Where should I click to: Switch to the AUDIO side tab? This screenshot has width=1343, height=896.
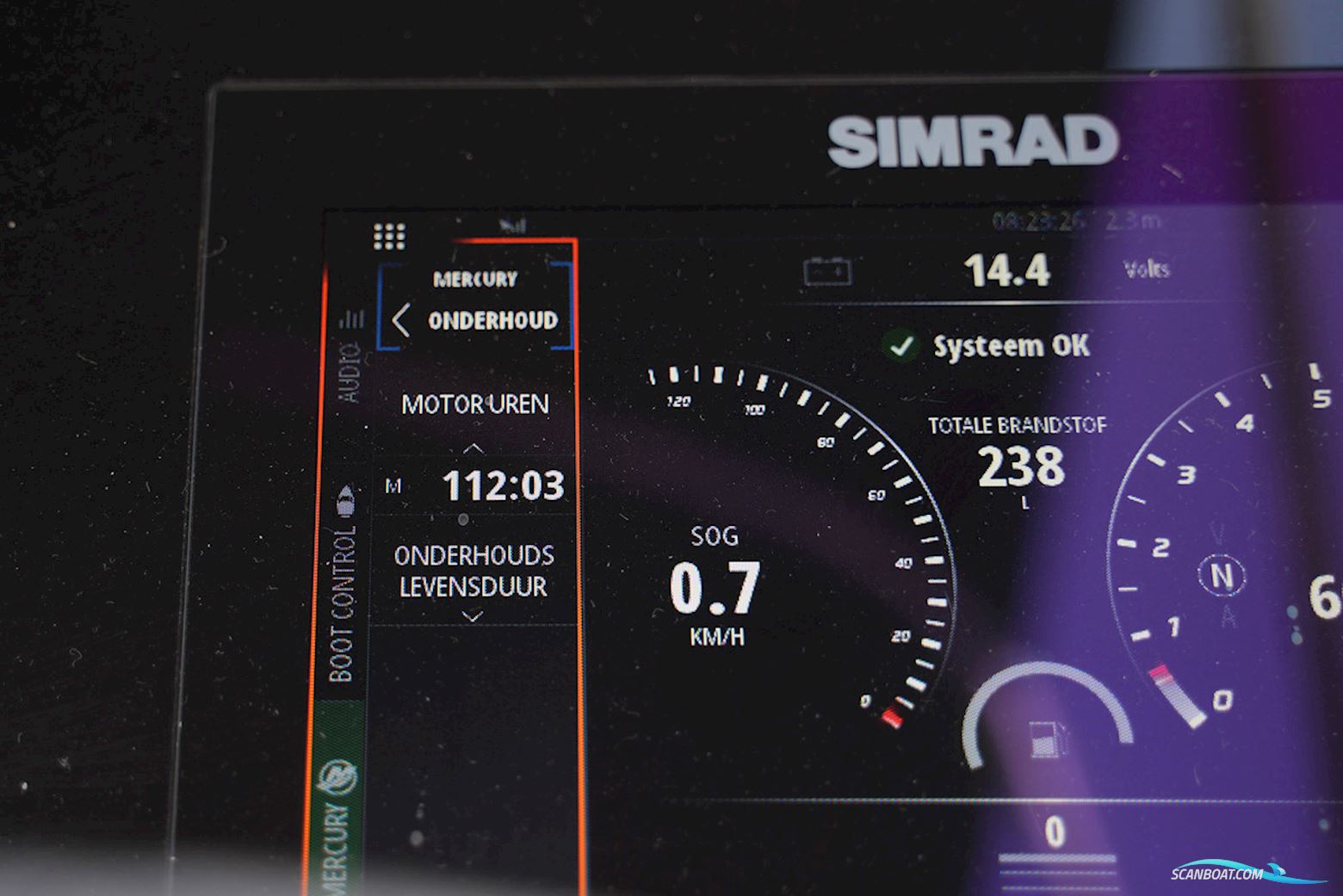tap(348, 372)
